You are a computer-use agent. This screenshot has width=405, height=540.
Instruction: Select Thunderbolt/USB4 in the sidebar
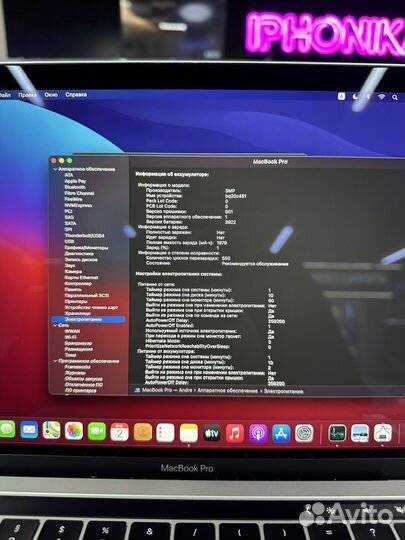(x=84, y=235)
